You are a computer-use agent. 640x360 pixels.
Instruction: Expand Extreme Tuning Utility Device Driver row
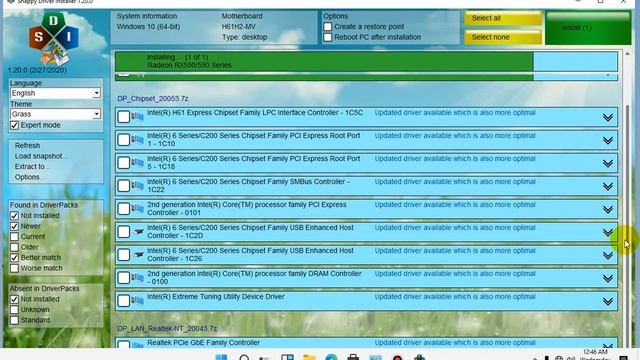tap(608, 301)
